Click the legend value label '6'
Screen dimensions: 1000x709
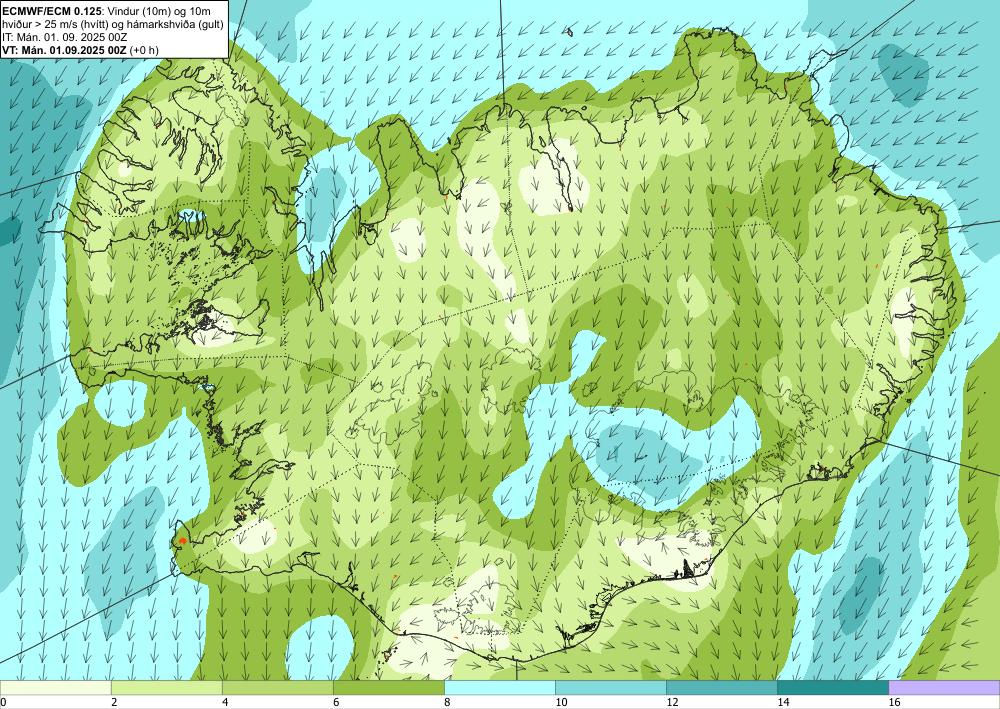[x=336, y=702]
